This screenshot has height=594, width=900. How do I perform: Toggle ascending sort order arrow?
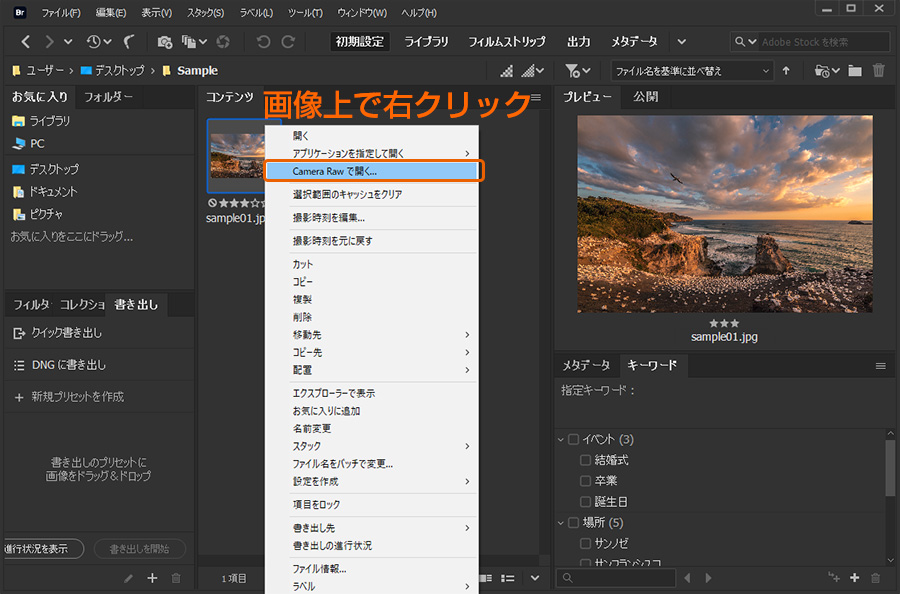[786, 71]
